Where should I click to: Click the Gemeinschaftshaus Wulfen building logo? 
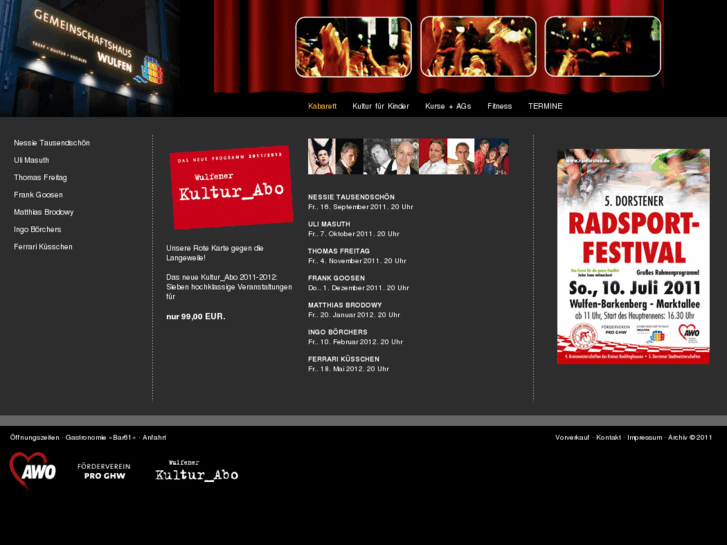click(85, 57)
